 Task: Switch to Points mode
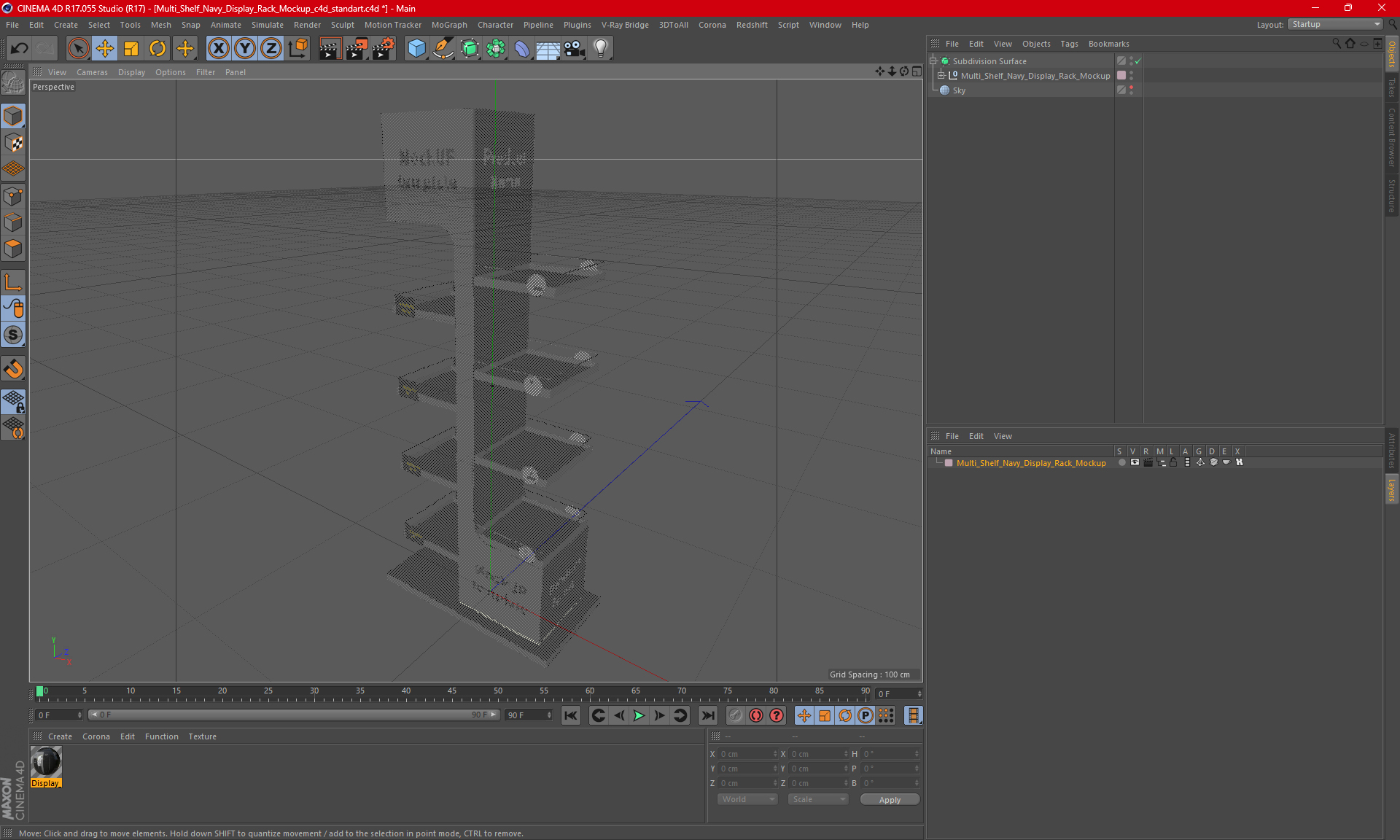point(13,196)
